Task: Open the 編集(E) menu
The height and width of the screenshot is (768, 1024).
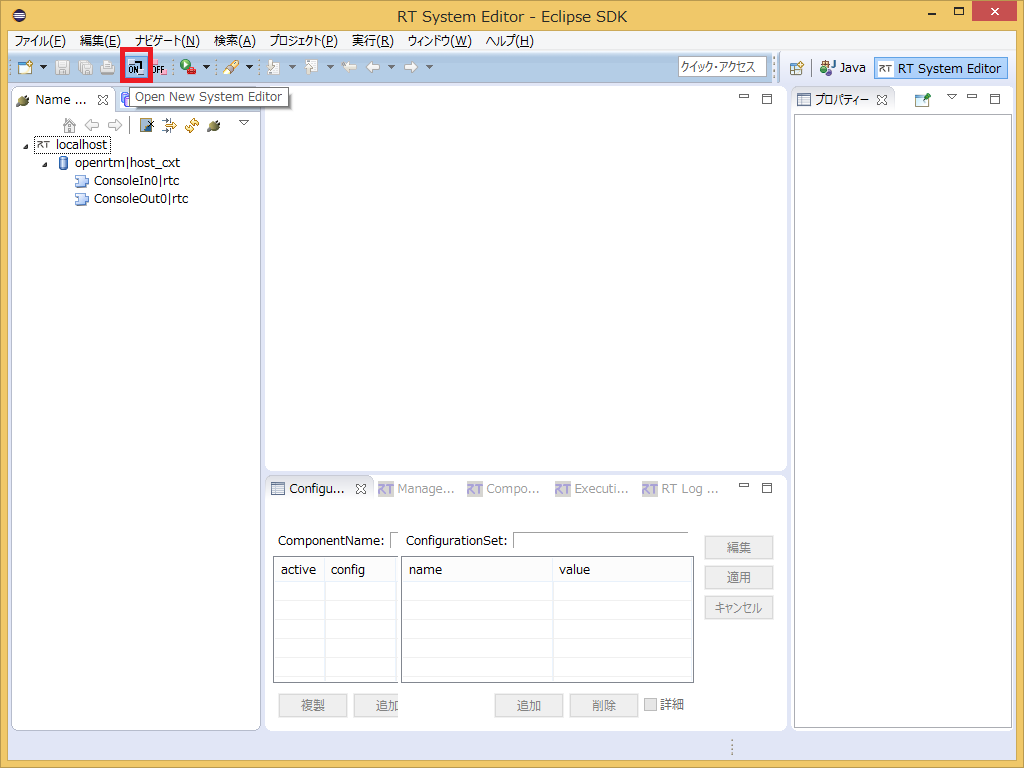Action: (100, 41)
